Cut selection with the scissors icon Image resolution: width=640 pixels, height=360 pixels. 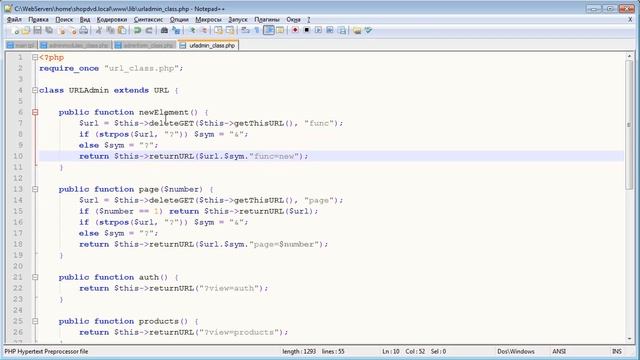pyautogui.click(x=98, y=30)
